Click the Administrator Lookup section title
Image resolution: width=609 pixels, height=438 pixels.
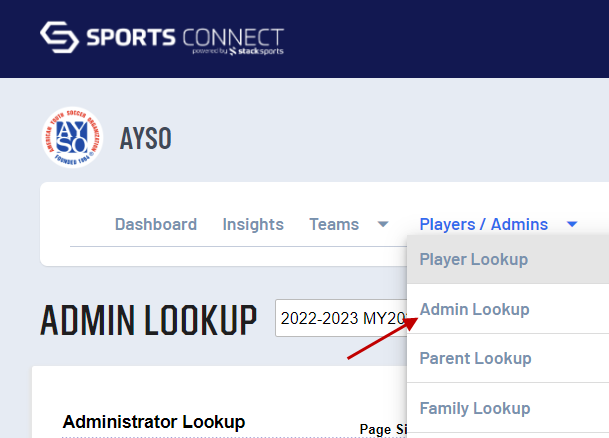tap(153, 422)
